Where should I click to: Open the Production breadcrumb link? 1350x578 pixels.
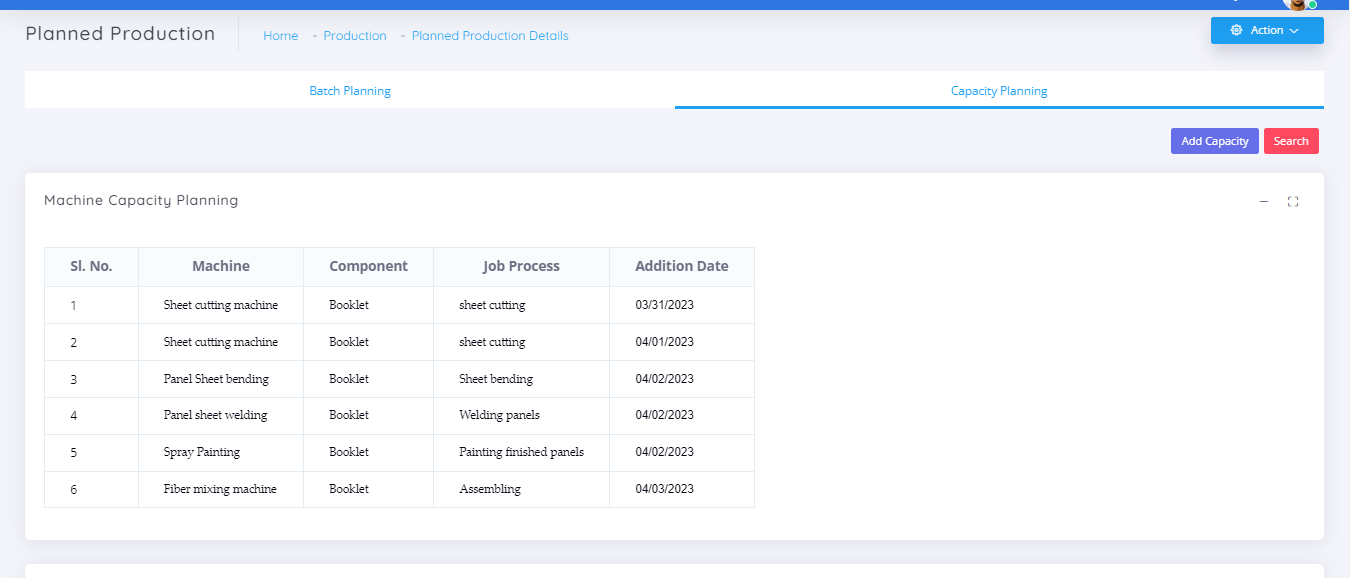(x=355, y=35)
